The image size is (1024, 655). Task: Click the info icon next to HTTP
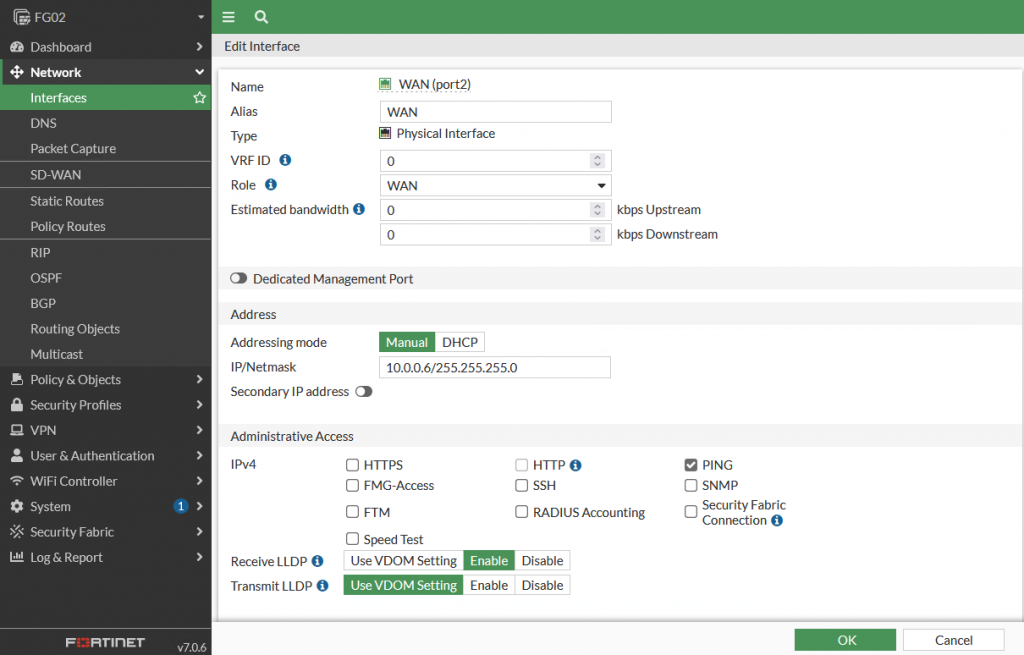coord(576,465)
